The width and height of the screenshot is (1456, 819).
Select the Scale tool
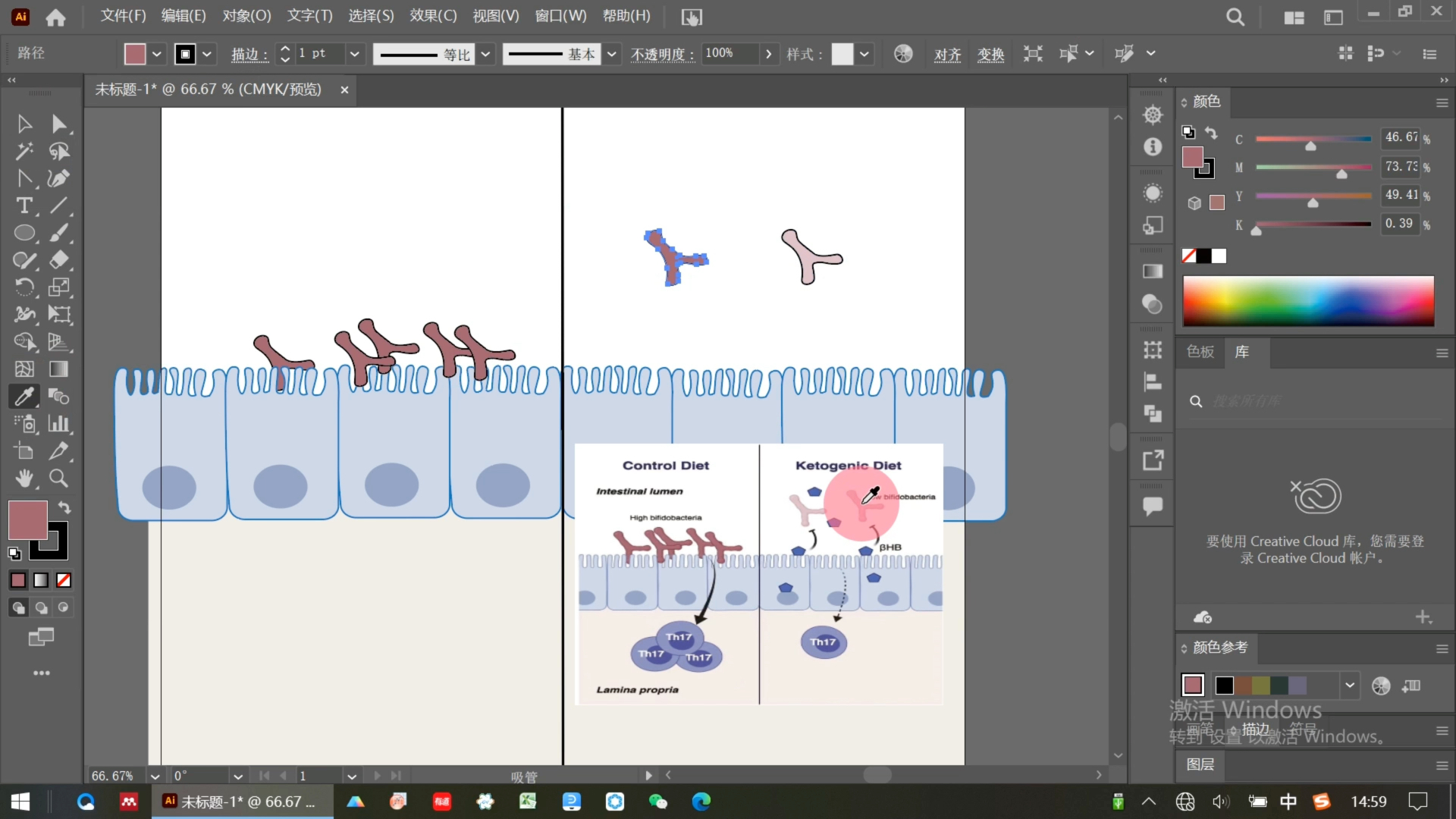click(x=59, y=287)
